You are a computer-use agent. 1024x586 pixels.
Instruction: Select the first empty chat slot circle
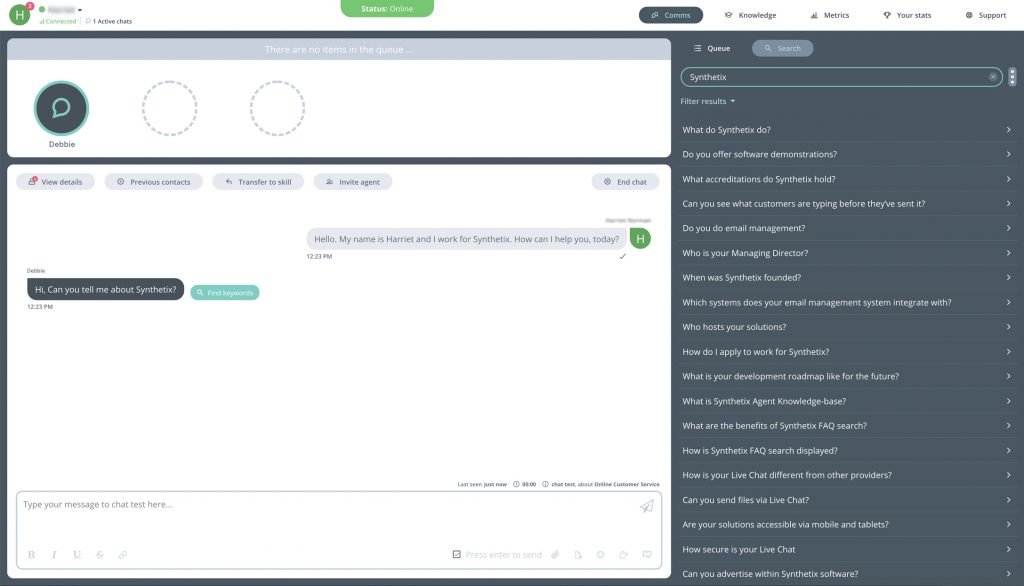coord(169,108)
